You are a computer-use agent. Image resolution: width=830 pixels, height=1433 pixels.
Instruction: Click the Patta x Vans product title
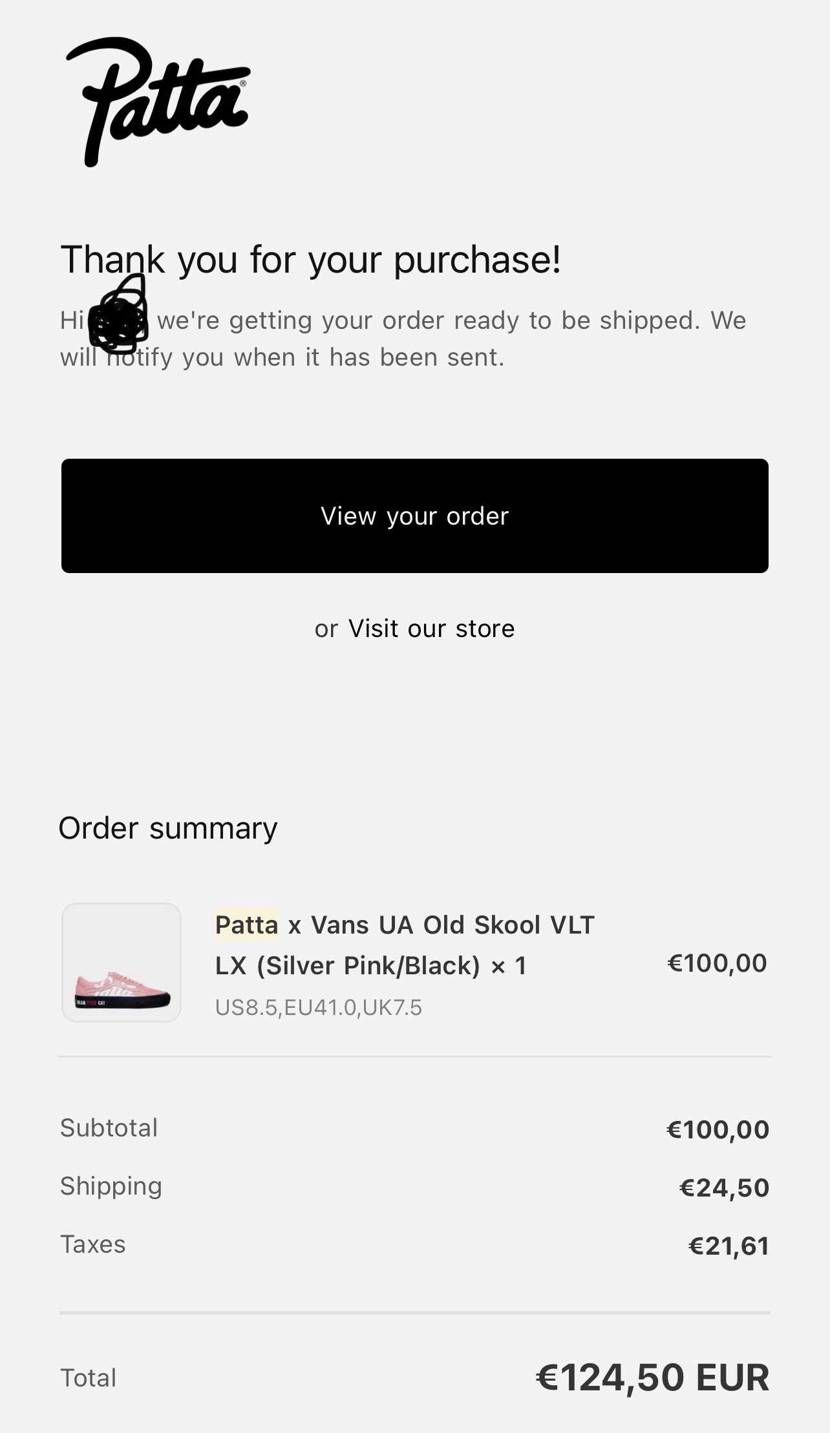(x=405, y=945)
